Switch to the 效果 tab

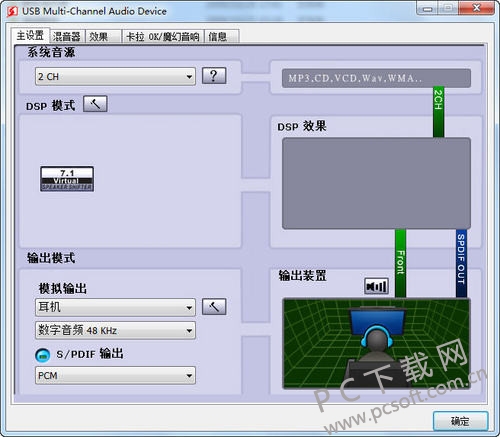click(103, 36)
